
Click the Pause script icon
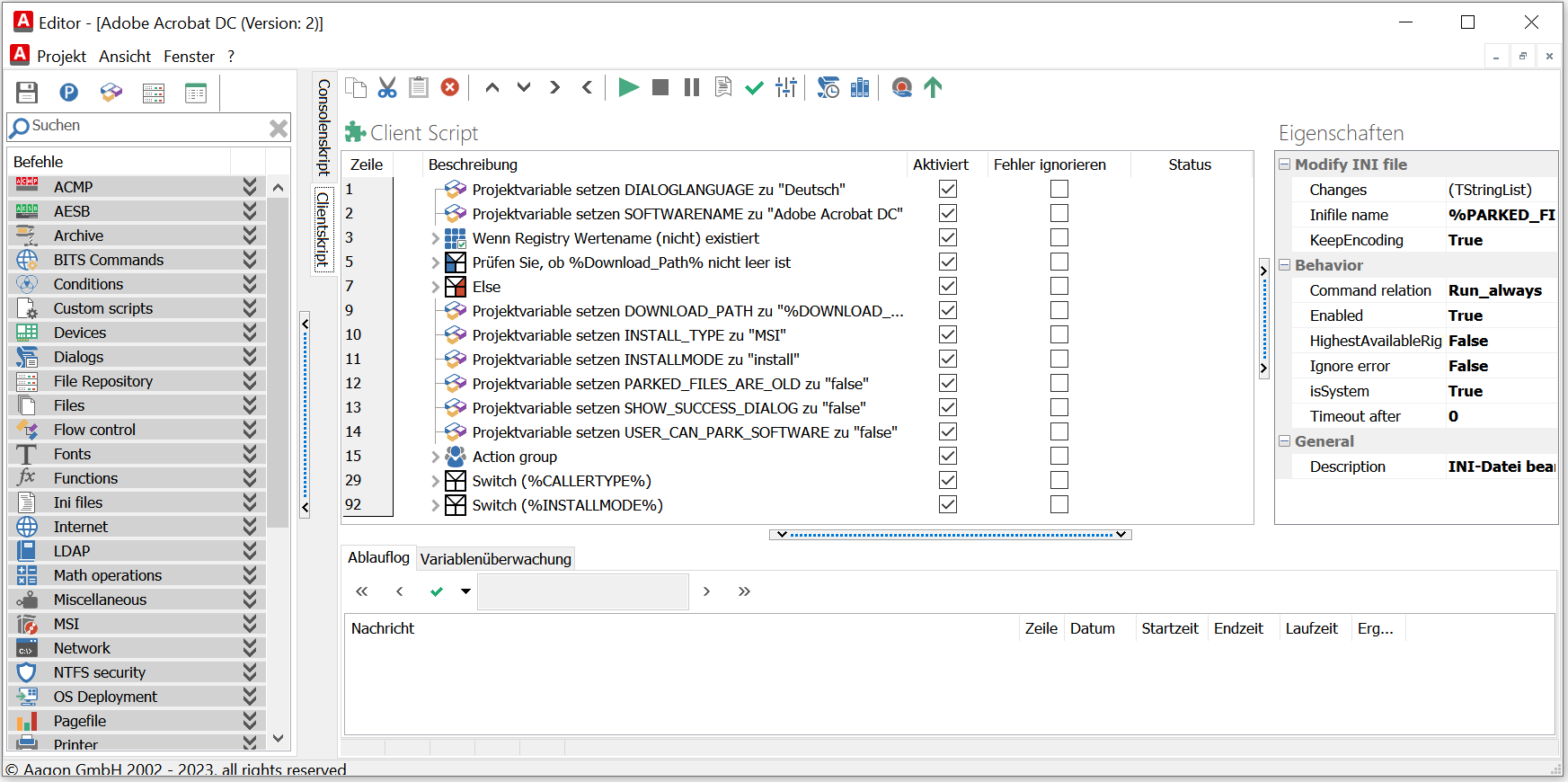691,87
